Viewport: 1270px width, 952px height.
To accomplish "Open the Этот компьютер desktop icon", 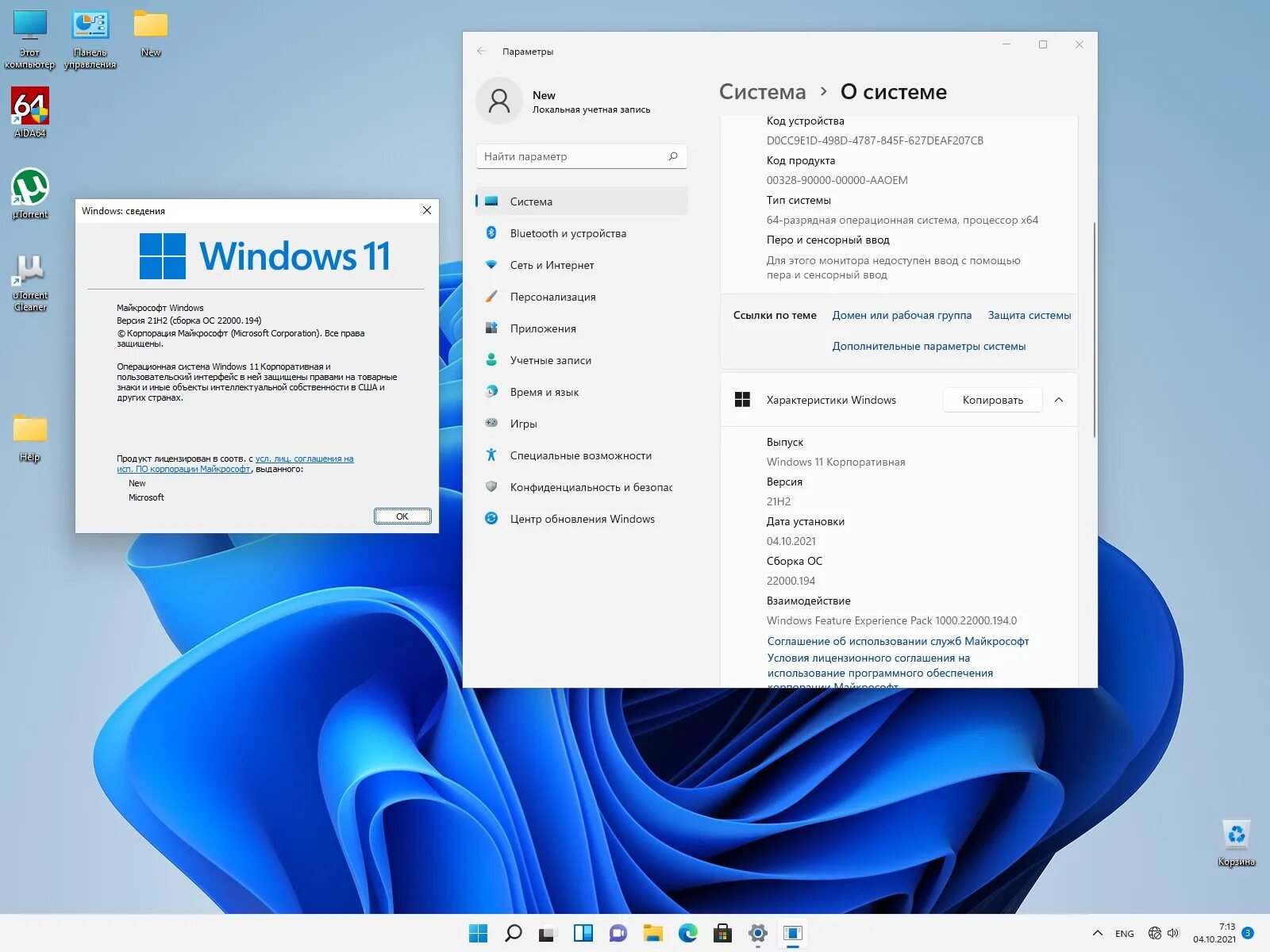I will pos(29,39).
